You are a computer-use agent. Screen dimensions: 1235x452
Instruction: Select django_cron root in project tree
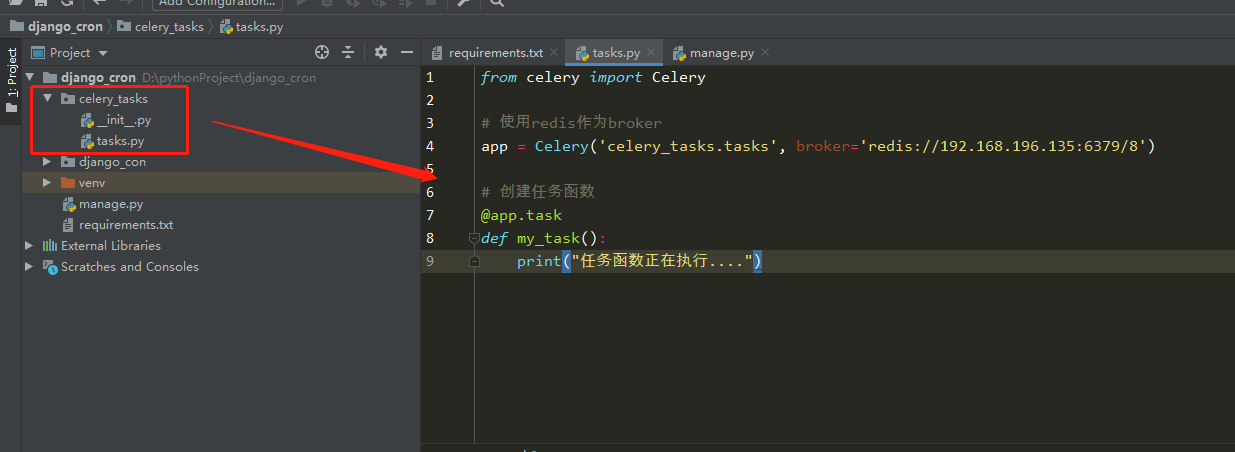pos(98,78)
